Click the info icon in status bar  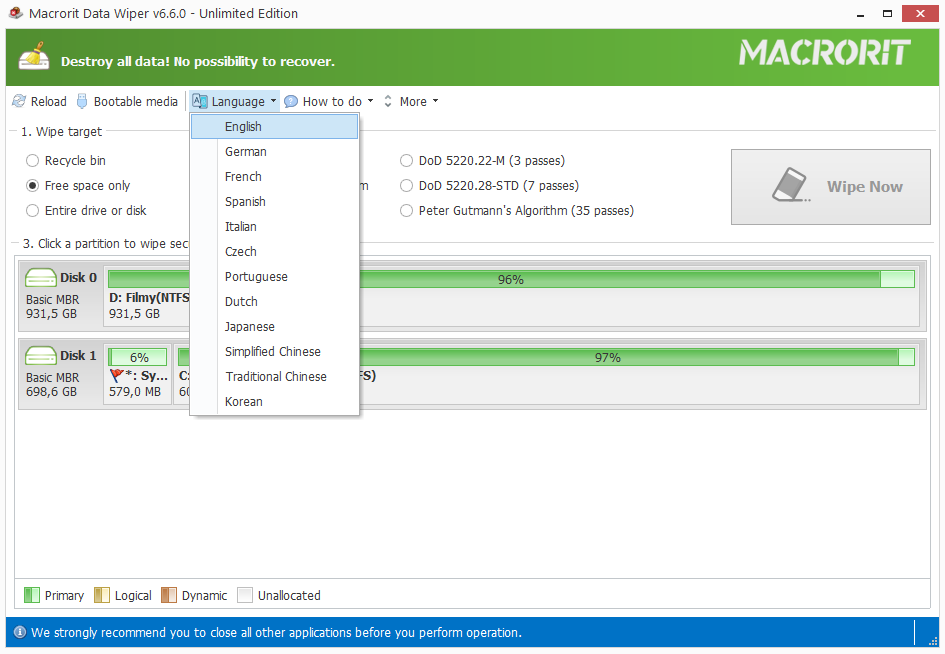point(20,632)
